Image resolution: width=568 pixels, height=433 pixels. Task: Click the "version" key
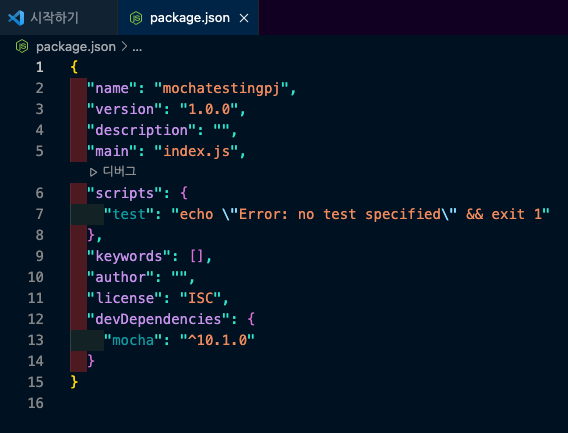tap(125, 109)
